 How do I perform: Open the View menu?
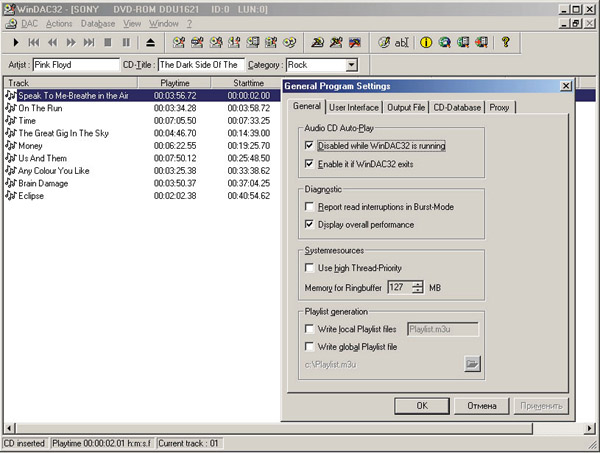[x=132, y=24]
